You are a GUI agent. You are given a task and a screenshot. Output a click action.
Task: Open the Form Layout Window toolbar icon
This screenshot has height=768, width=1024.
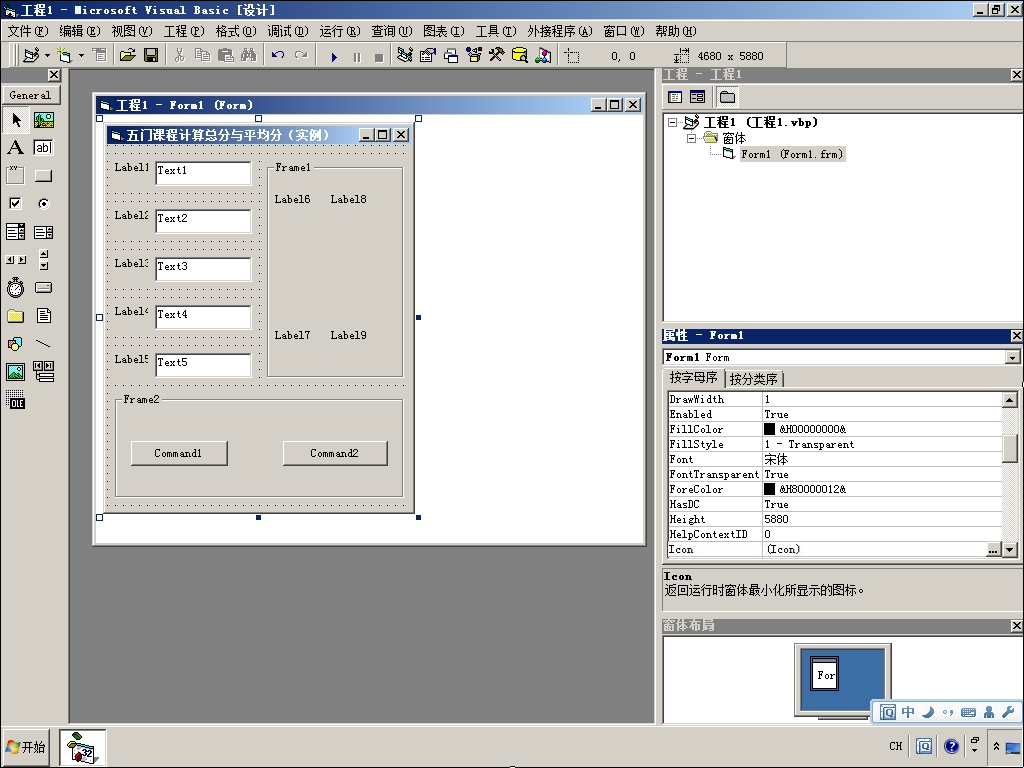[451, 56]
